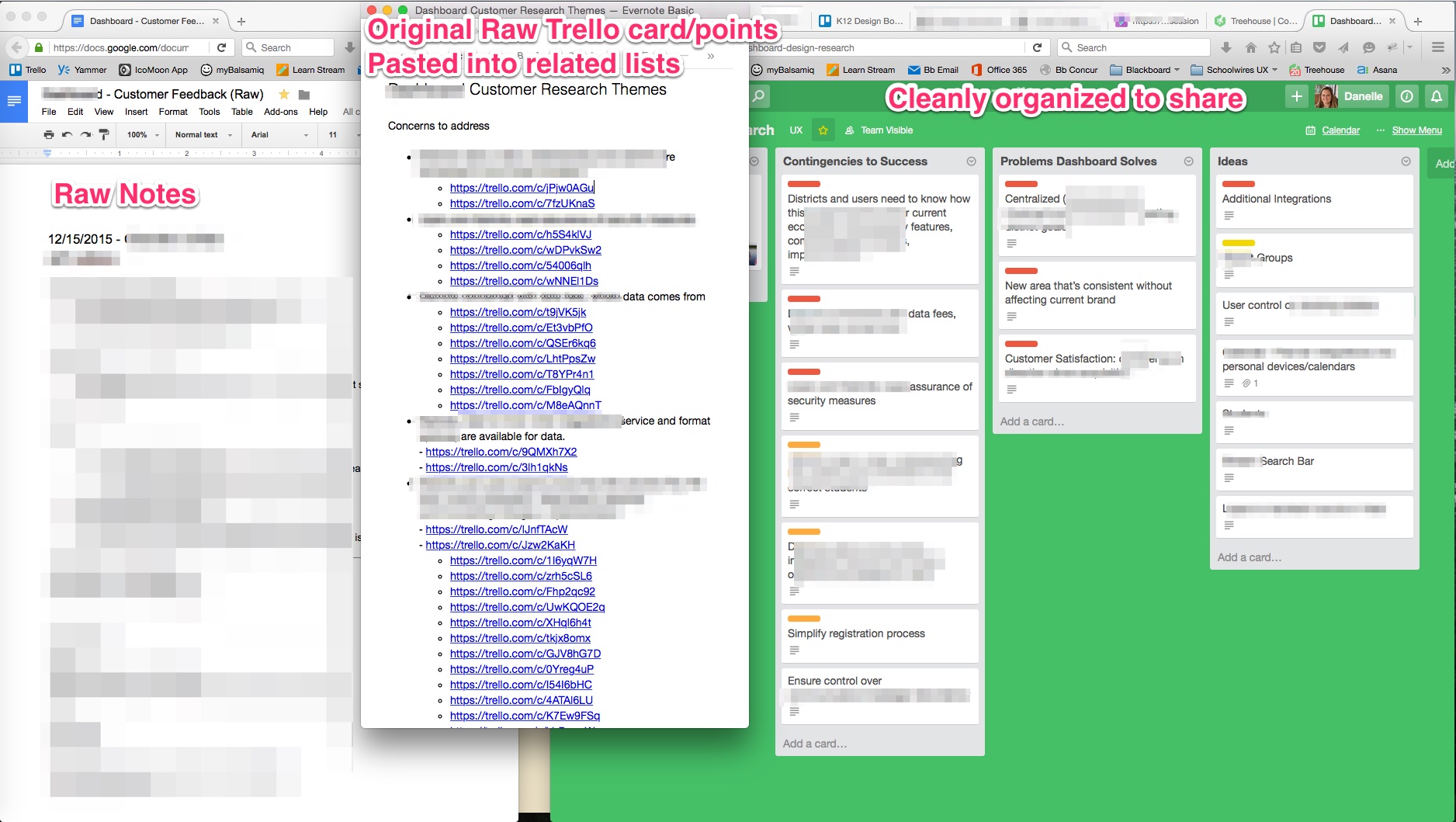
Task: Click Add a card in Contingencies to Success
Action: coord(814,744)
